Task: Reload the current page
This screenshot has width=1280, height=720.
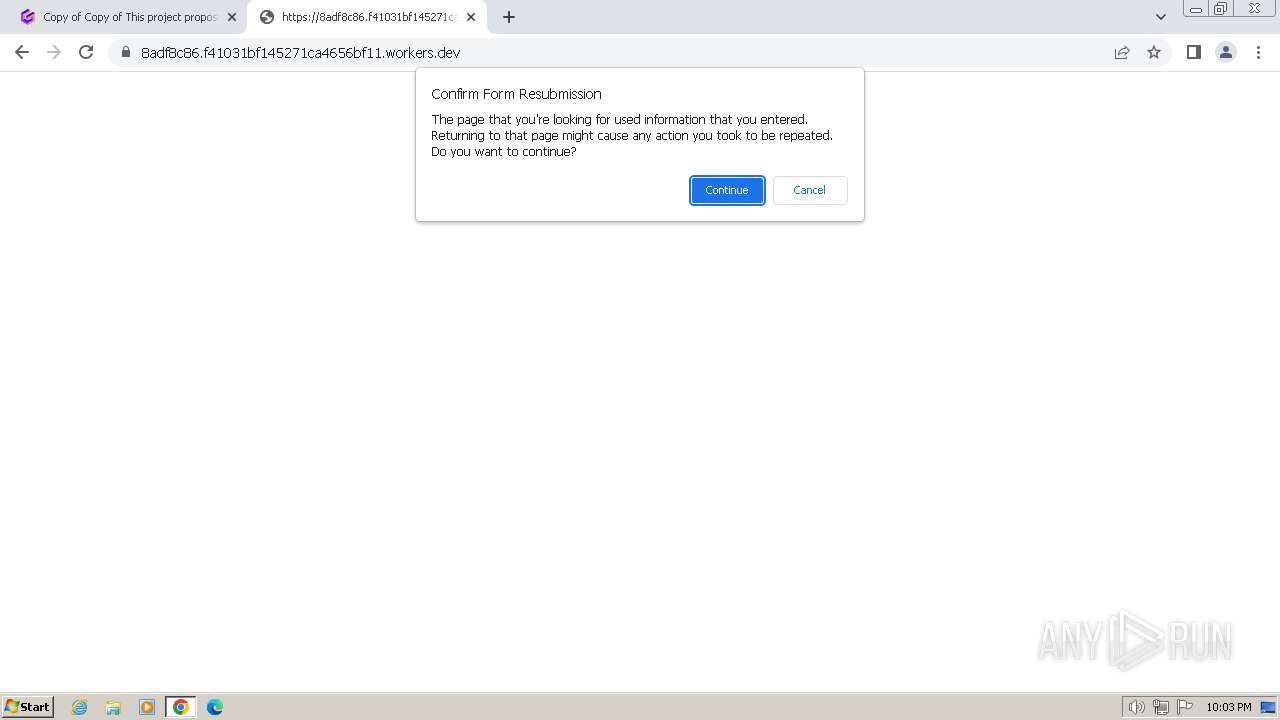Action: pos(86,52)
